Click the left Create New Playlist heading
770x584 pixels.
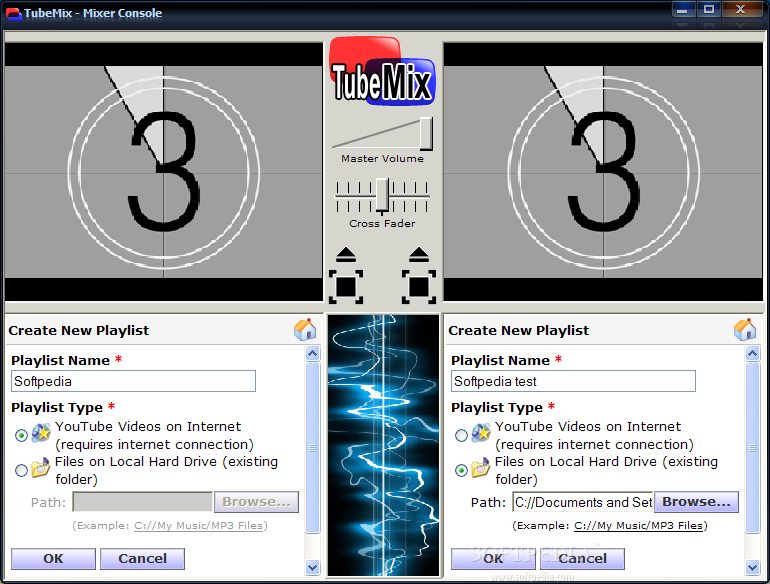tap(79, 331)
